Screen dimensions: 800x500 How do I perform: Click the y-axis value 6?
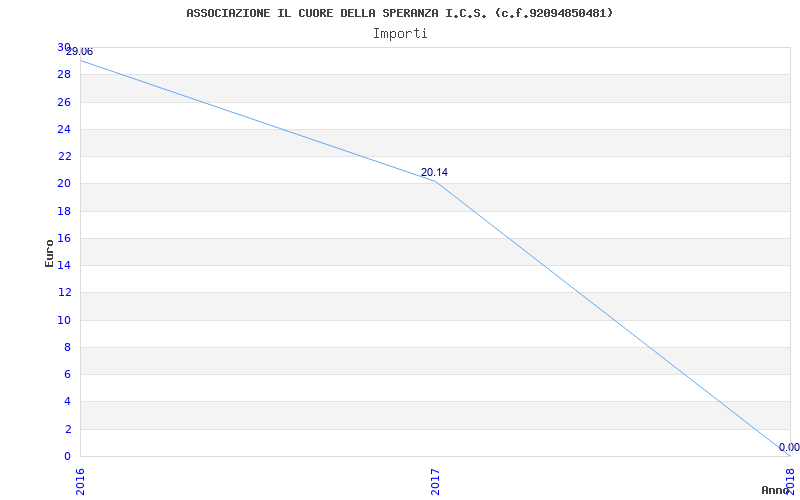coord(68,374)
